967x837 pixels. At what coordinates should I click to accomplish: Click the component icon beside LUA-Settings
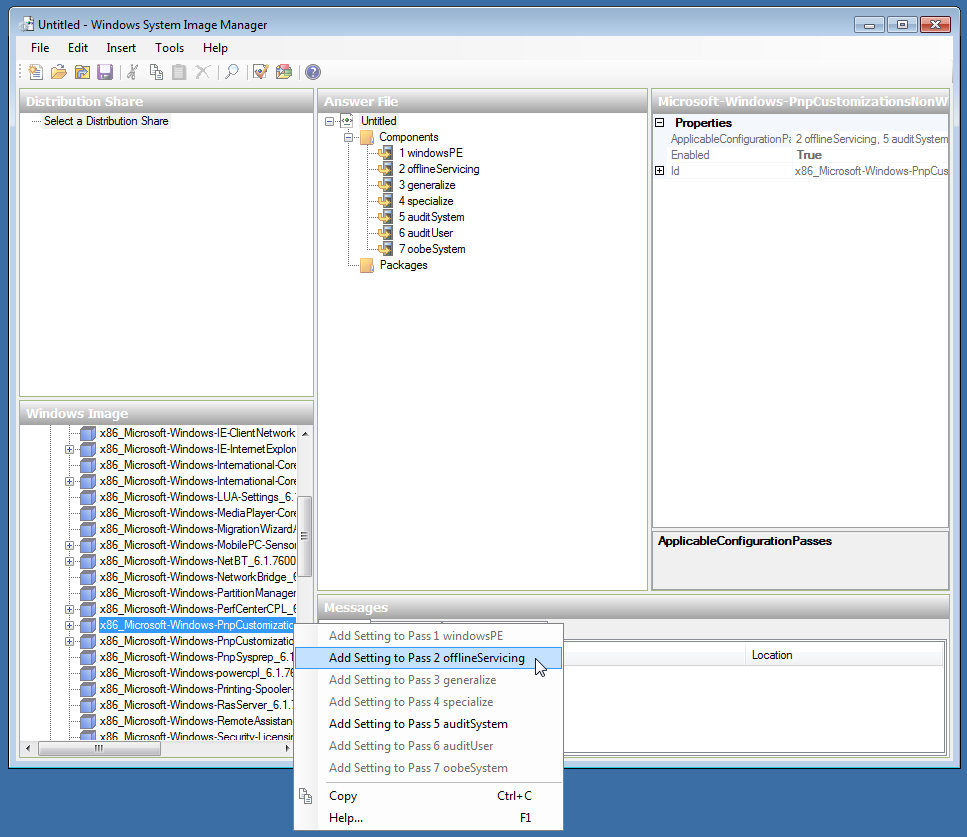click(88, 497)
